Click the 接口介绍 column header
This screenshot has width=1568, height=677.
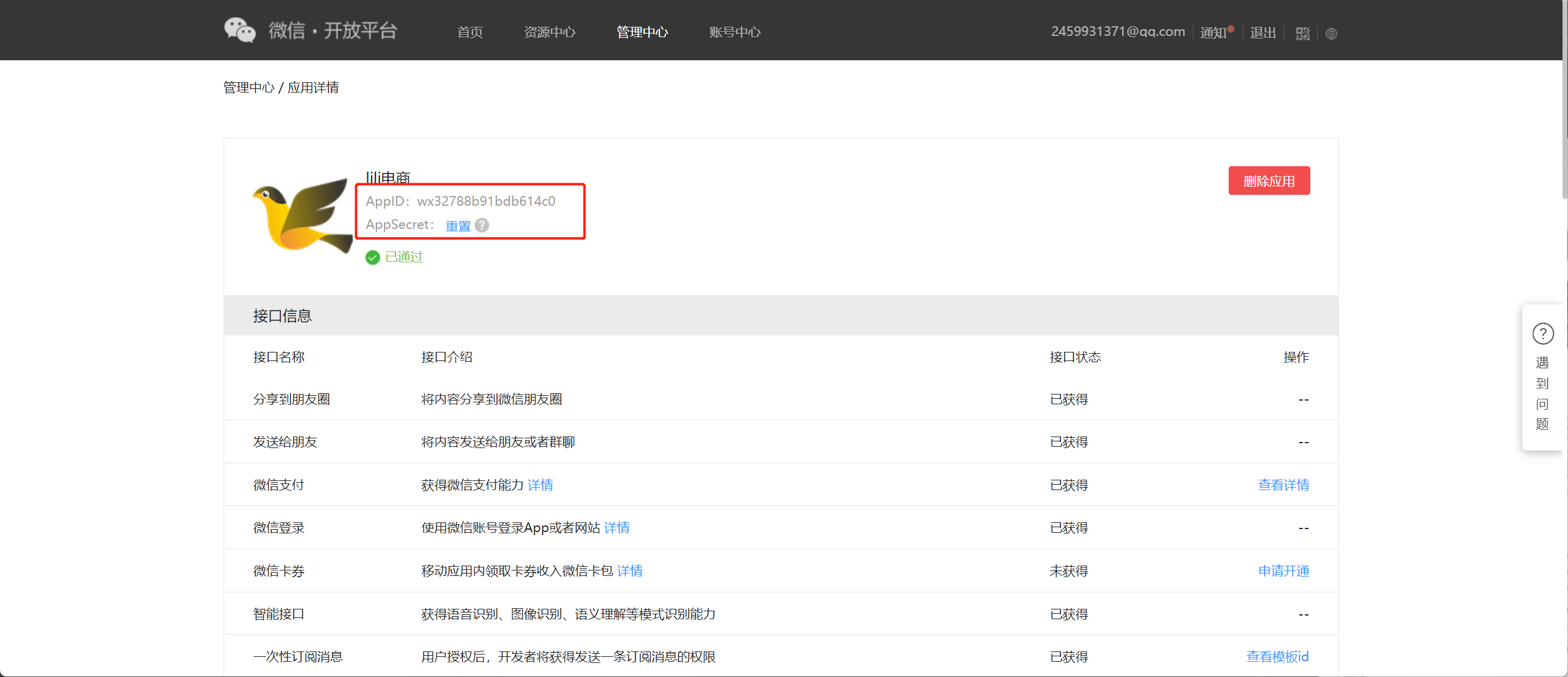(447, 357)
